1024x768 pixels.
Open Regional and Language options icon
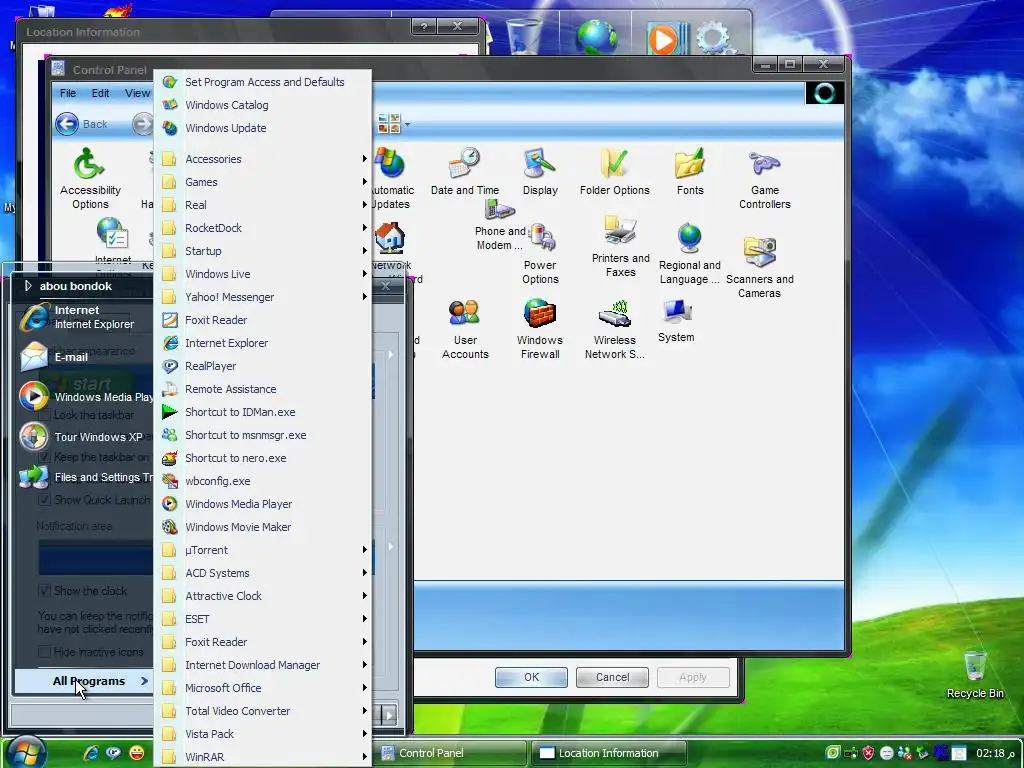pyautogui.click(x=690, y=253)
